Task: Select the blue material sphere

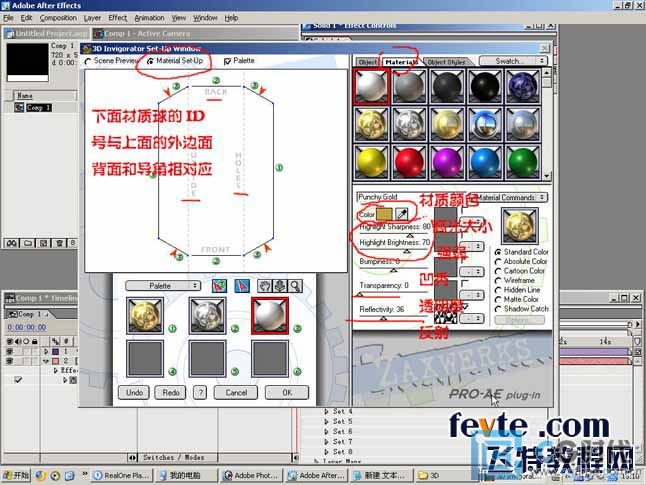Action: click(x=485, y=162)
